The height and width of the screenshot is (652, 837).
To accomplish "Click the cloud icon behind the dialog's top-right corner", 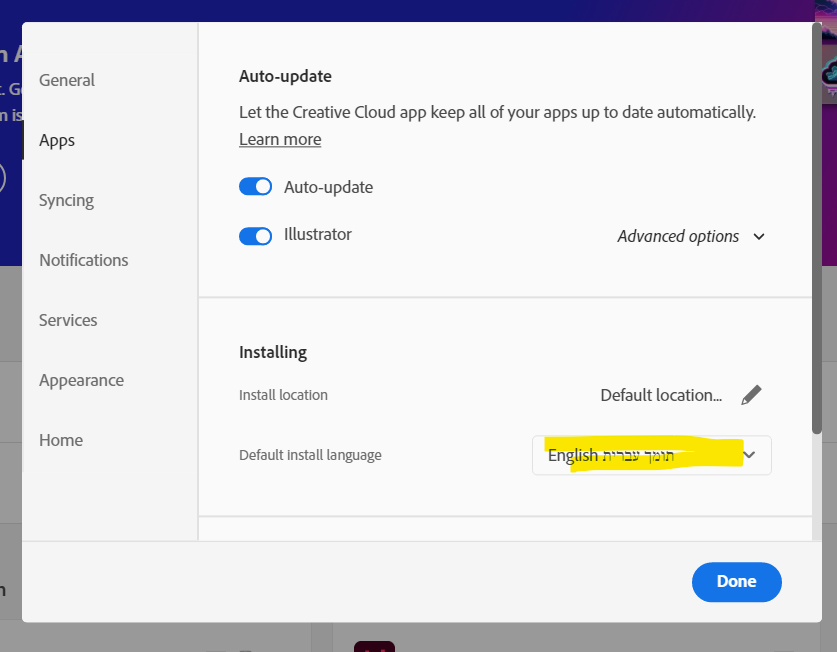I will [829, 75].
